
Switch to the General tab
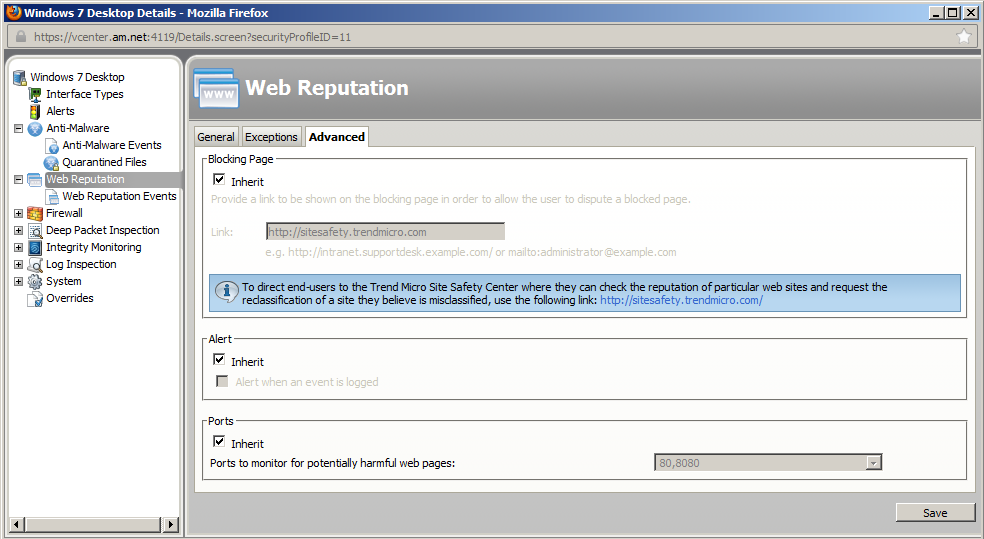coord(216,137)
